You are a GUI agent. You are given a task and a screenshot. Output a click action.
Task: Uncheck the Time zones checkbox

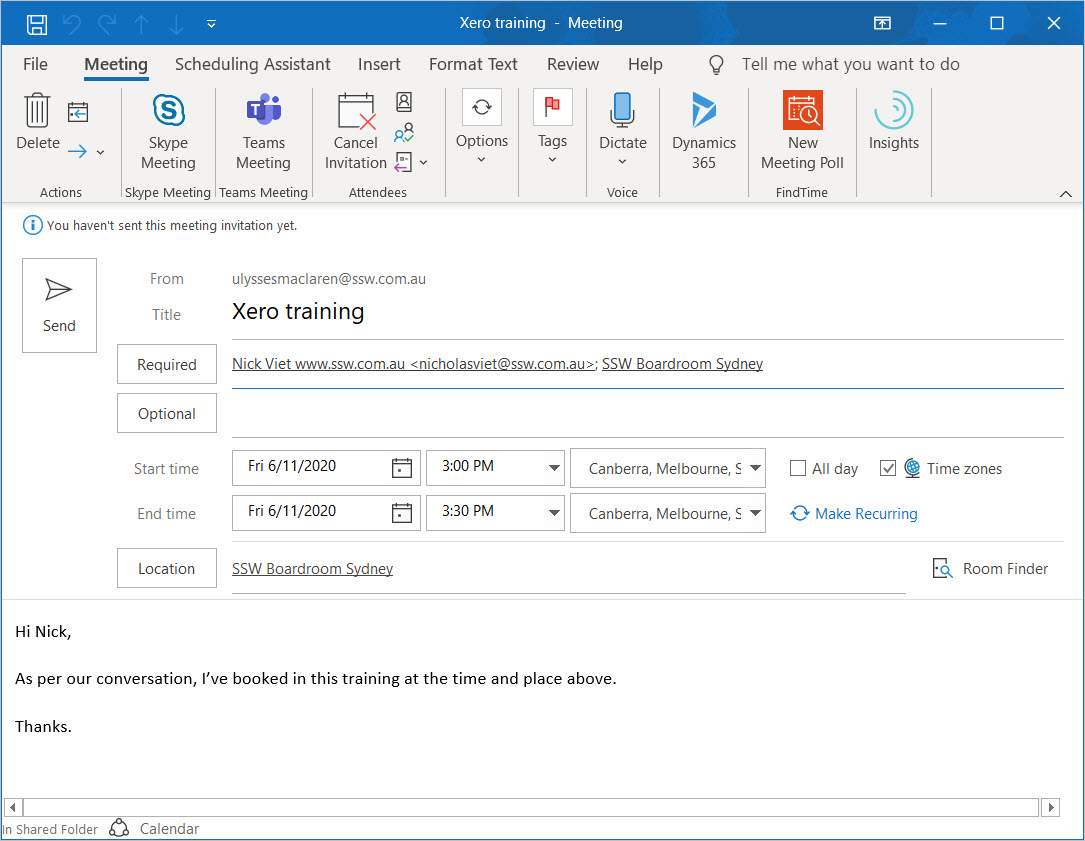(888, 468)
